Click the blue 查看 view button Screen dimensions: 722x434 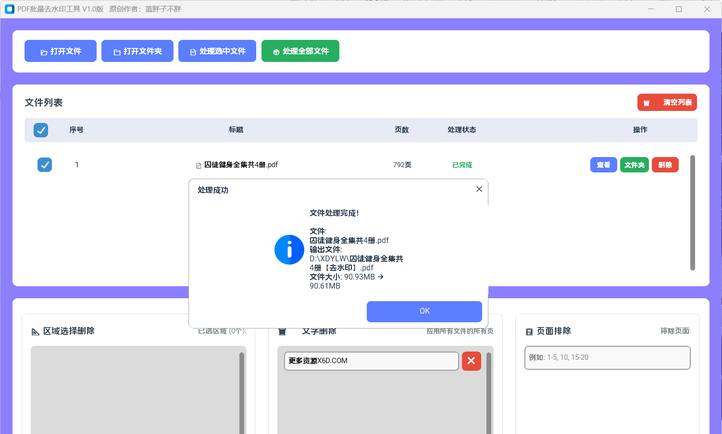pos(603,165)
